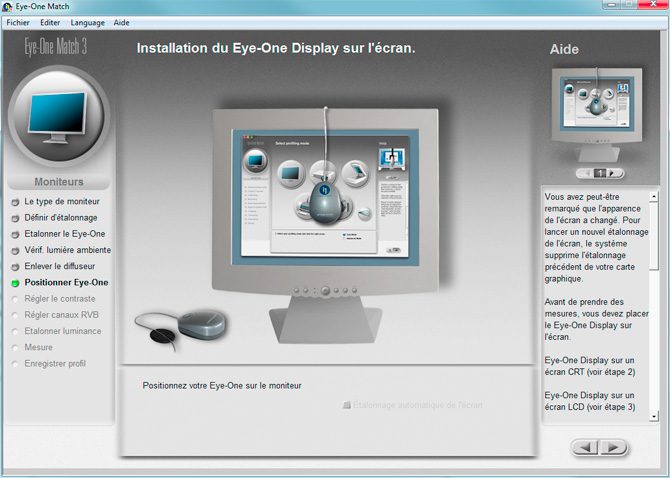Select step Définir d'étalonnage
Viewport: 670px width, 478px height.
click(61, 217)
